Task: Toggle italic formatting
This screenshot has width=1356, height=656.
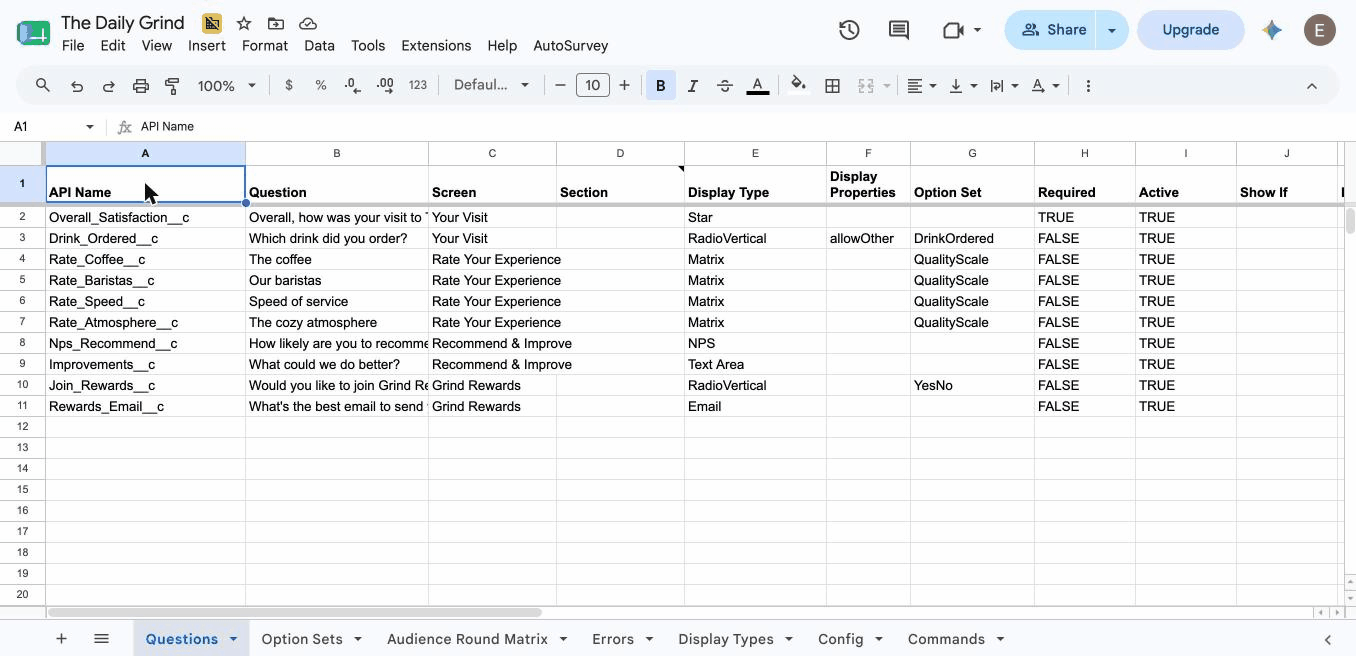Action: (693, 86)
